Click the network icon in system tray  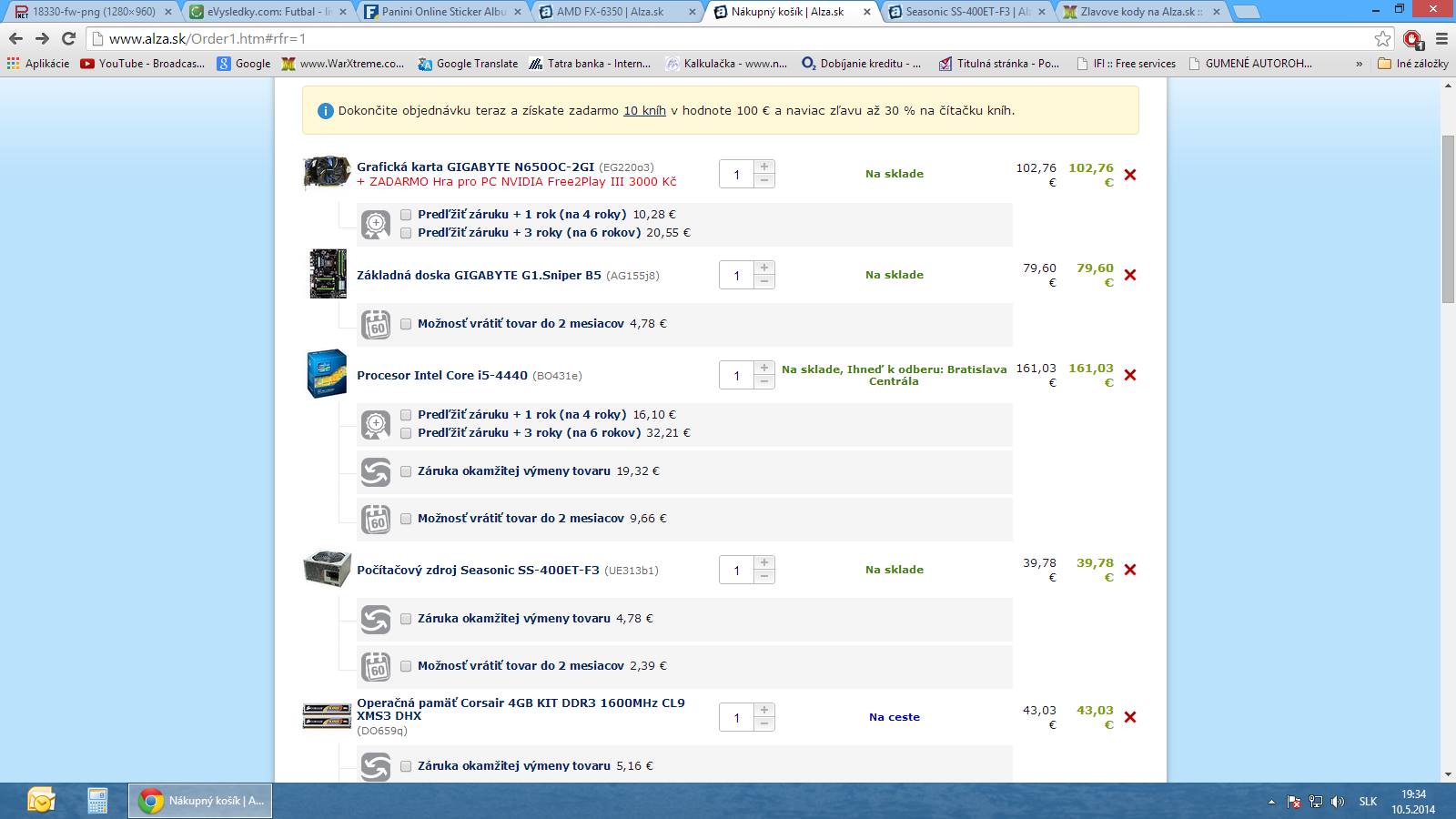(1316, 802)
